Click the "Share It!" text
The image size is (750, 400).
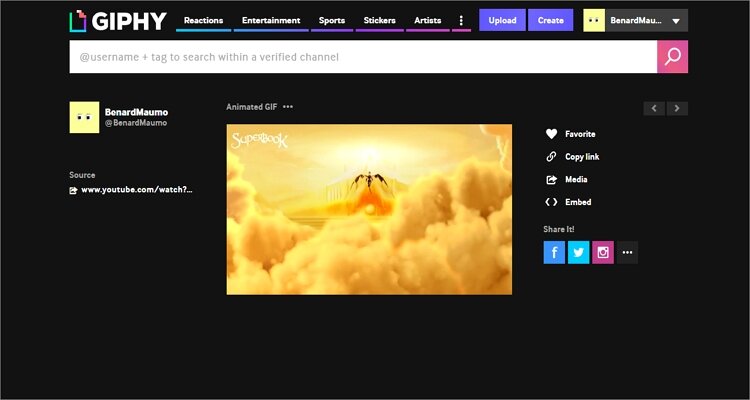[559, 229]
